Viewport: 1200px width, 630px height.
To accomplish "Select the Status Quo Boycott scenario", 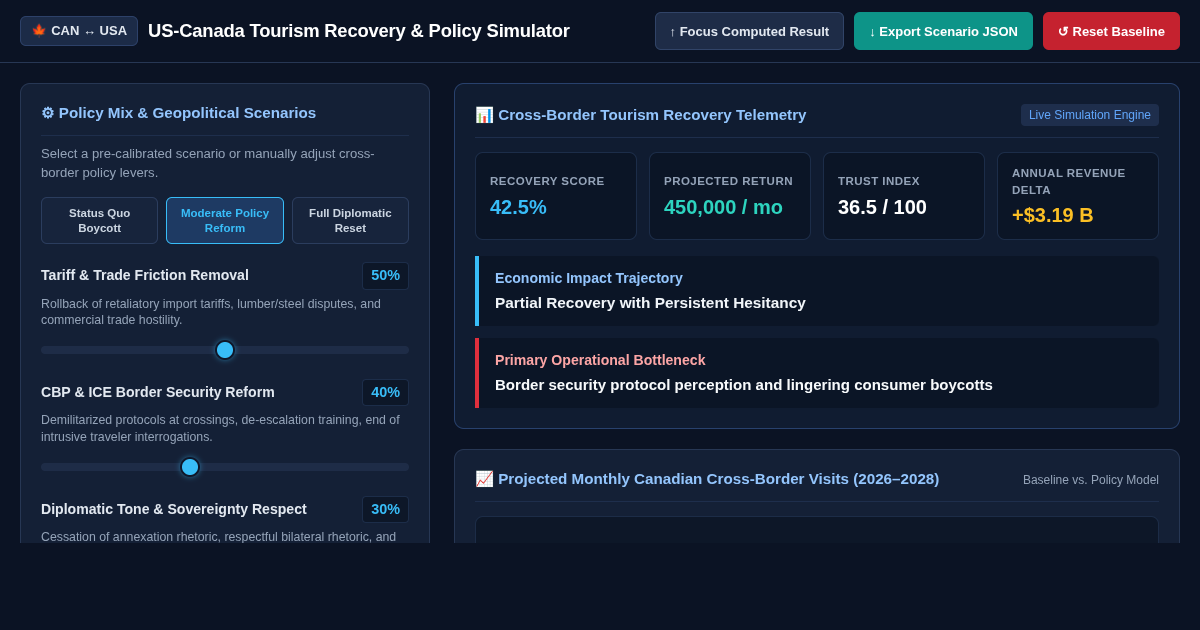I will (x=99, y=220).
